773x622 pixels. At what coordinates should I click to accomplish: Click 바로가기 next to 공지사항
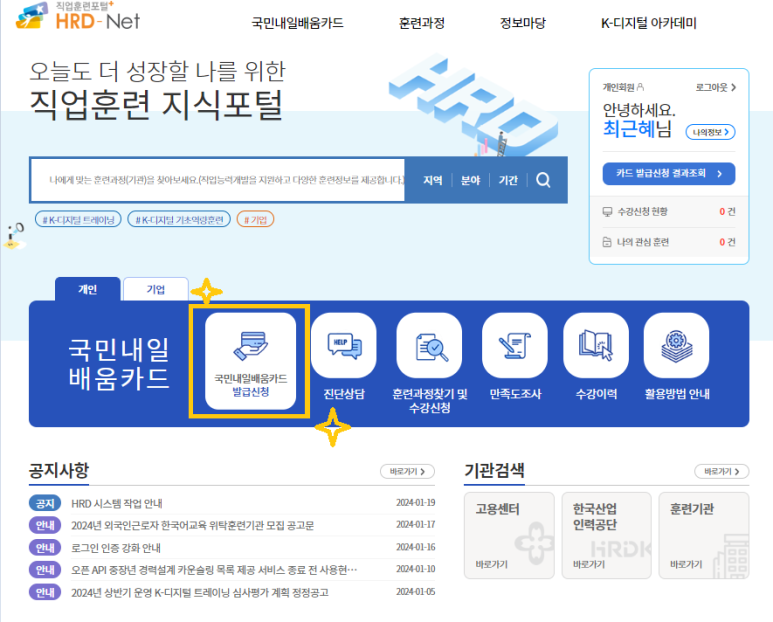click(x=407, y=472)
